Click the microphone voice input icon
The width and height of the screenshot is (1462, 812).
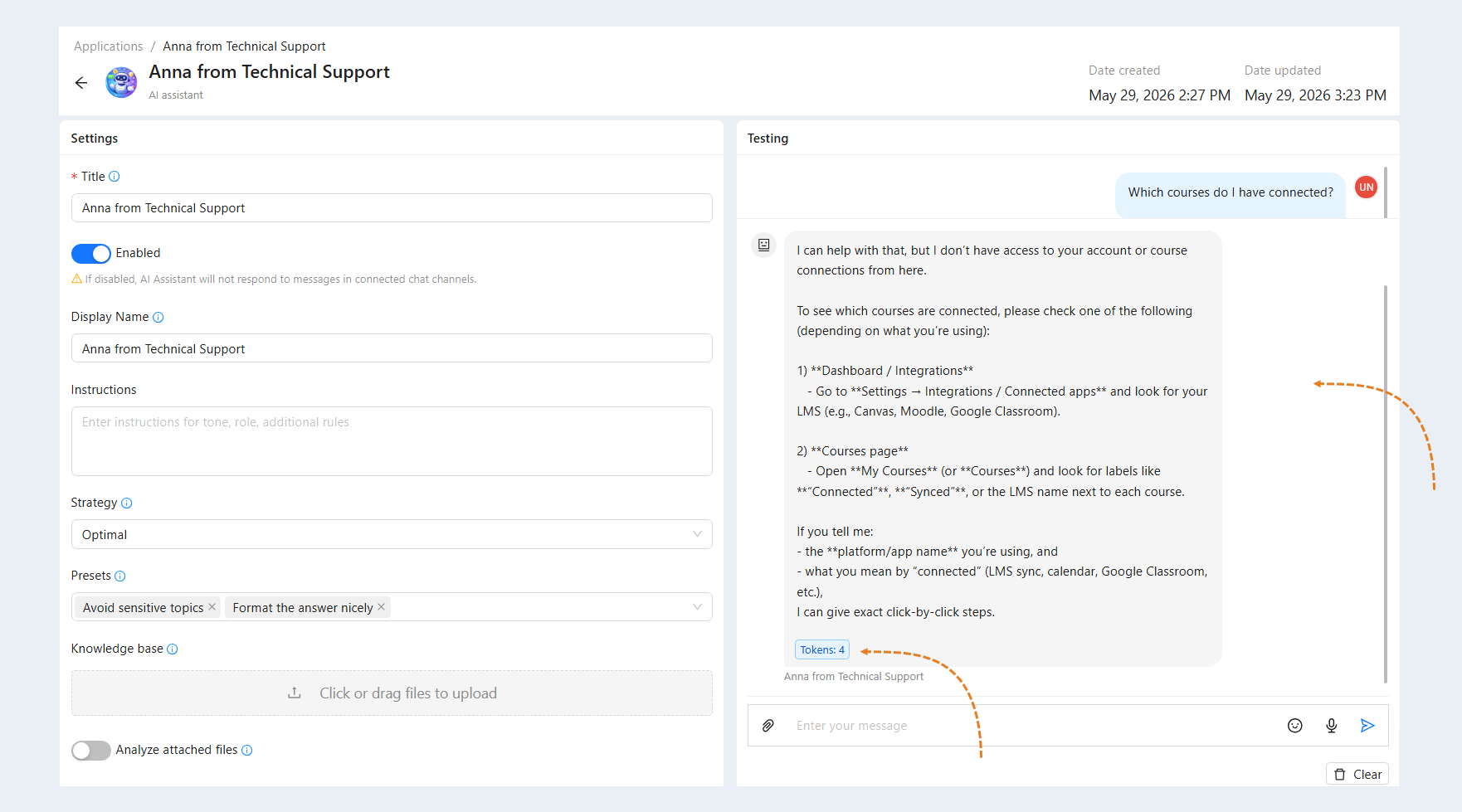[x=1332, y=726]
